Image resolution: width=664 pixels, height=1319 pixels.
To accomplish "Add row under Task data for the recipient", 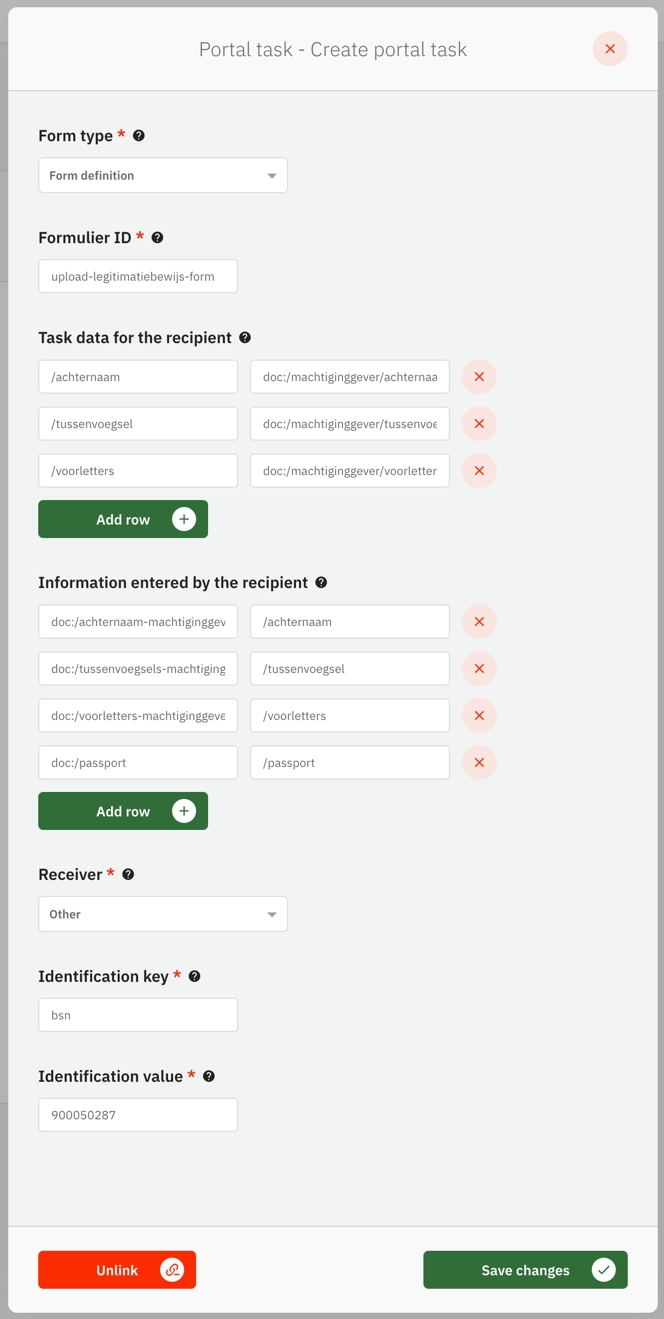I will (123, 520).
